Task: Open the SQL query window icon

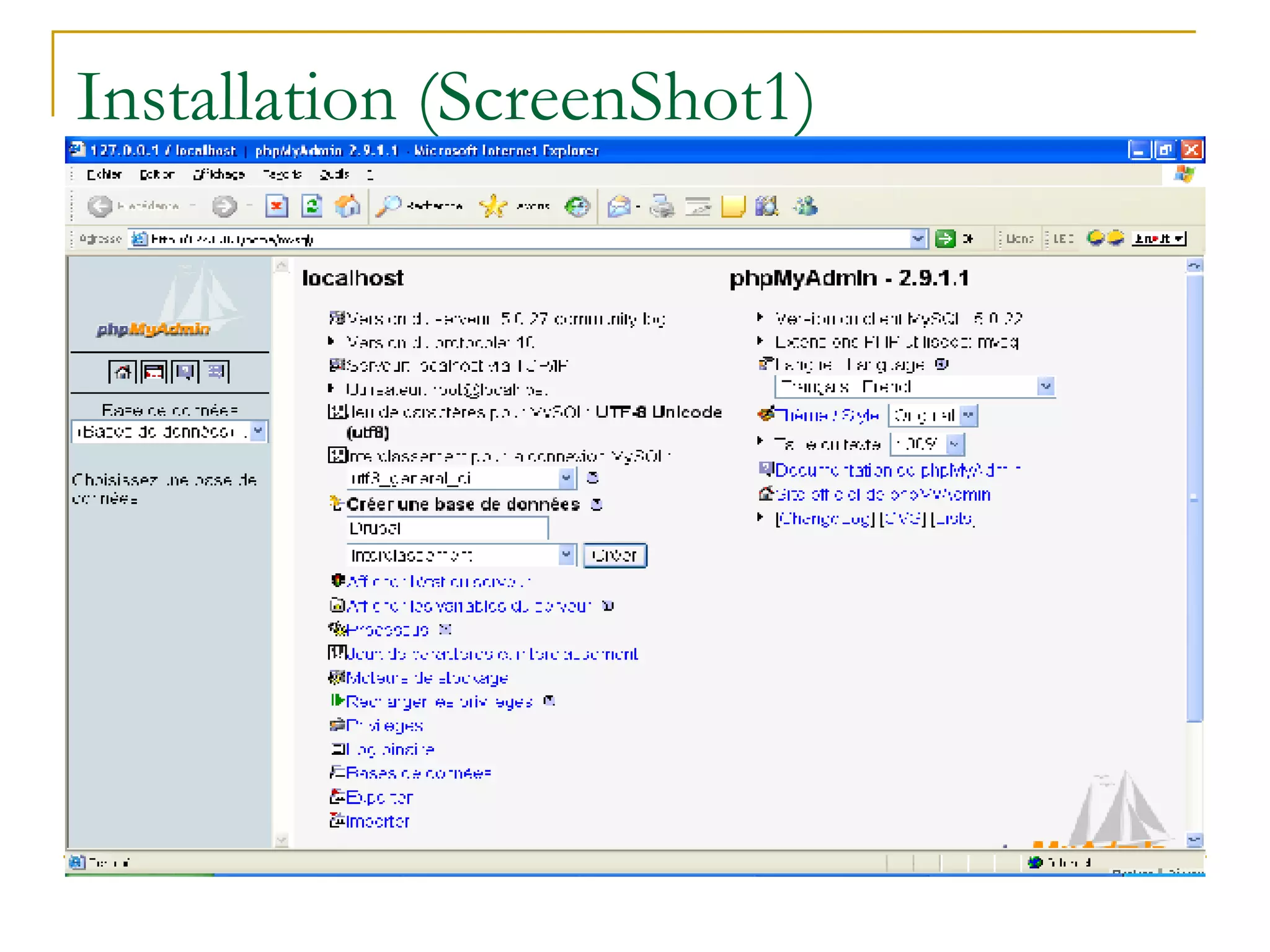Action: tap(153, 372)
